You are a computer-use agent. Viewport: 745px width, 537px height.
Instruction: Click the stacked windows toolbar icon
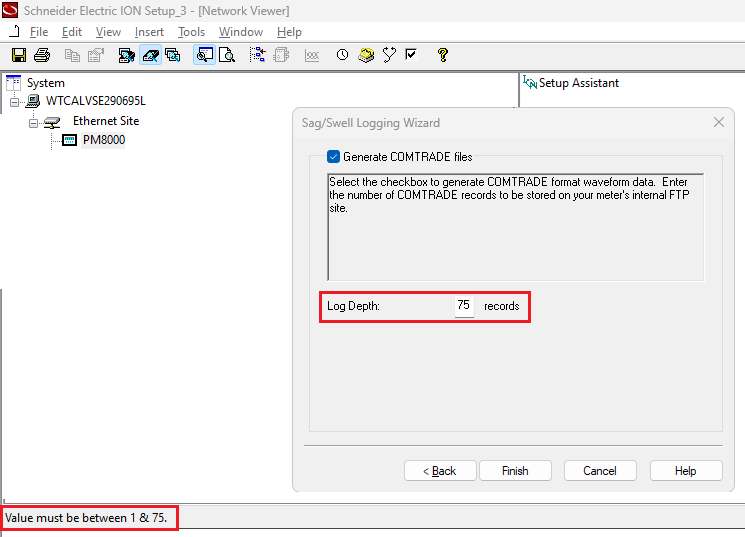(172, 56)
